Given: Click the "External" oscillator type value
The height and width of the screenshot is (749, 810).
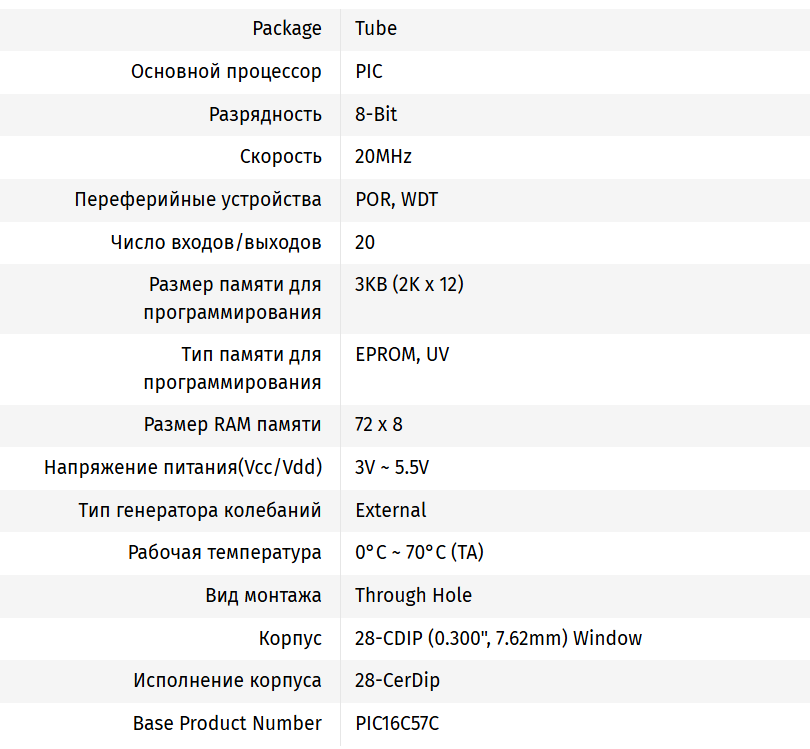Looking at the screenshot, I should click(391, 511).
